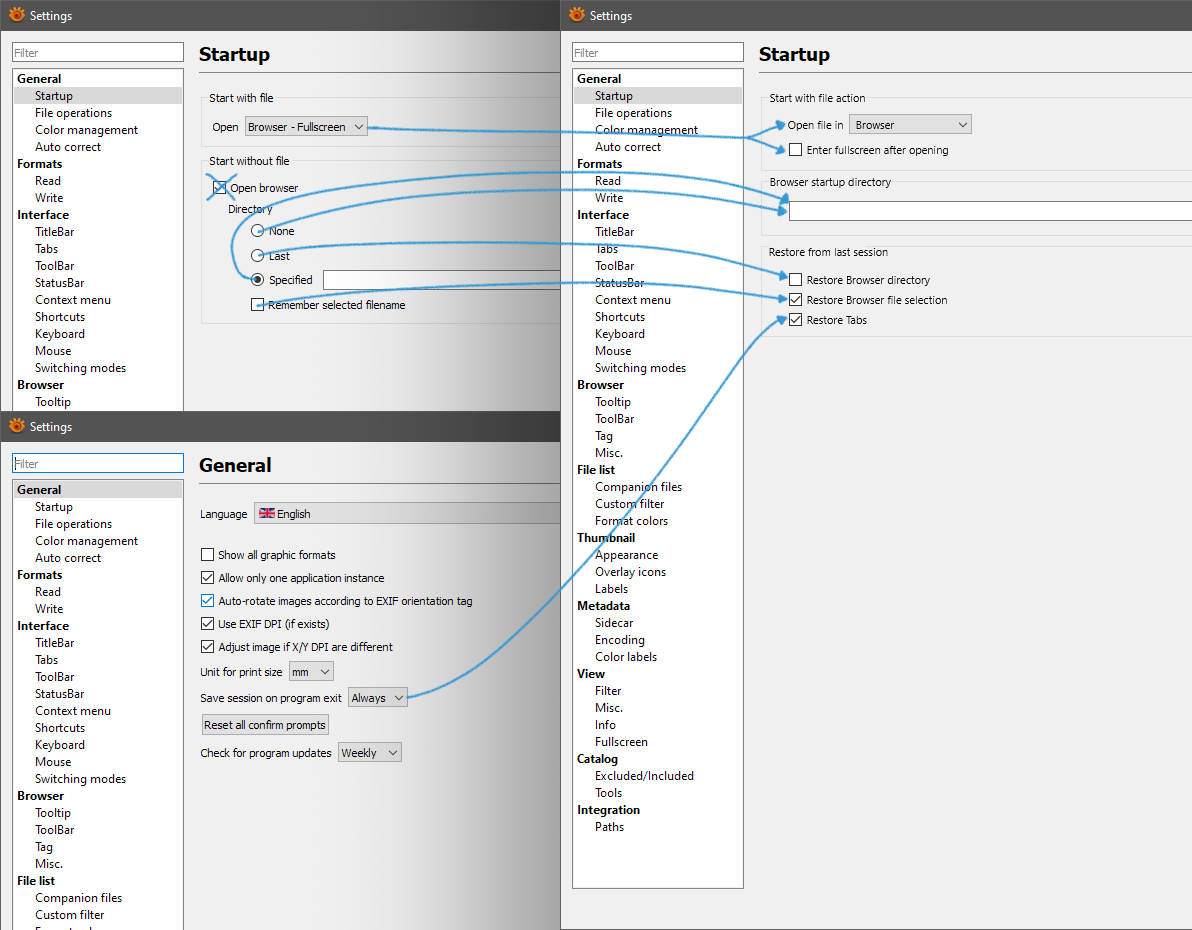Tick Enter fullscreen after opening
The image size is (1192, 930).
coord(796,150)
